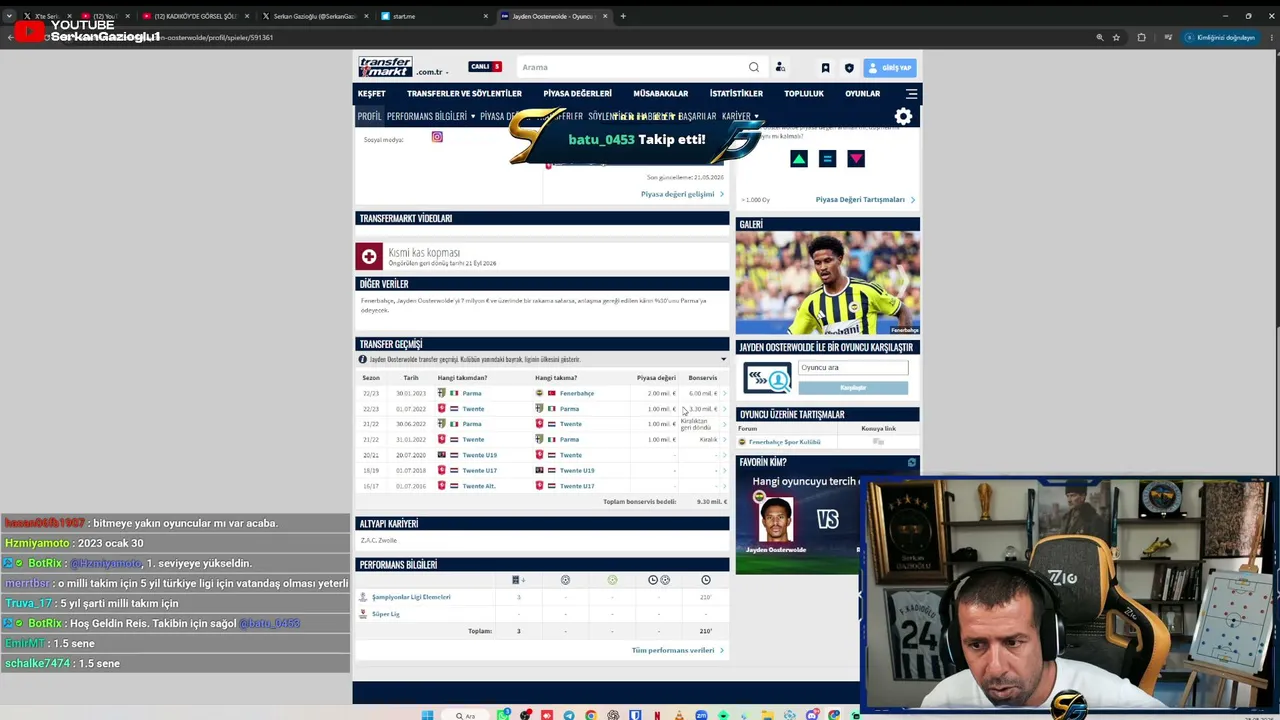The height and width of the screenshot is (720, 1280).
Task: Click the info icon in transfer history
Action: pos(363,359)
